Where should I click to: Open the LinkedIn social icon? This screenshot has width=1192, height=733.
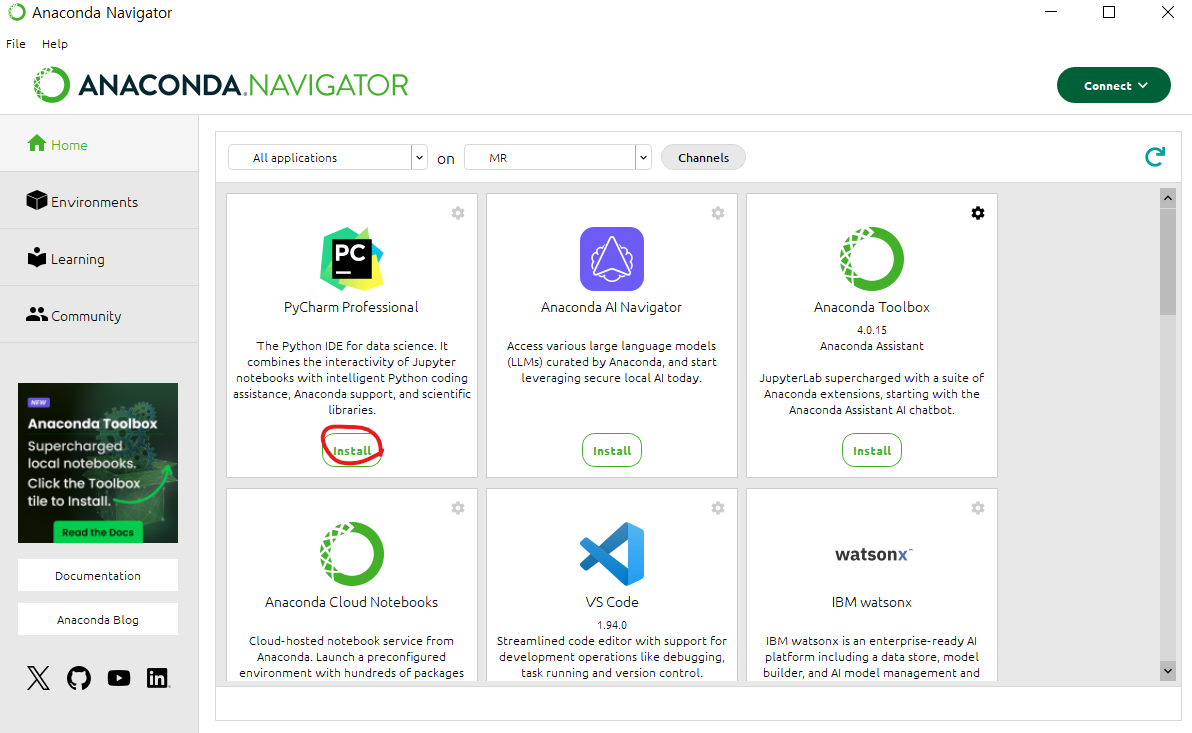point(157,677)
